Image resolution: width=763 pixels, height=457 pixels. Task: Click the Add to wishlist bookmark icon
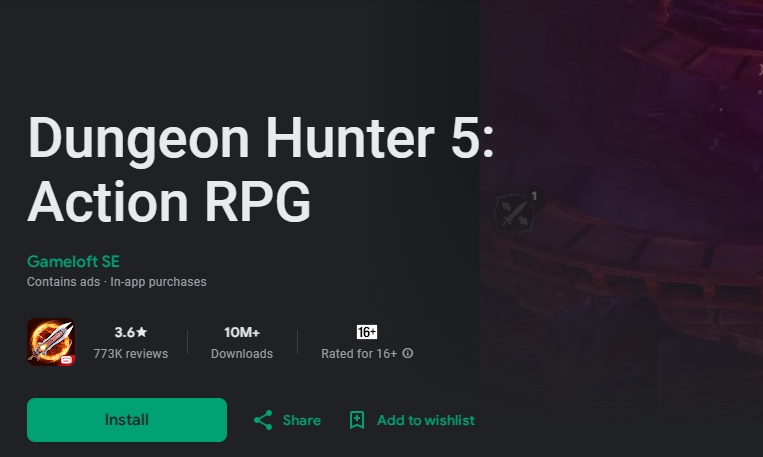357,420
